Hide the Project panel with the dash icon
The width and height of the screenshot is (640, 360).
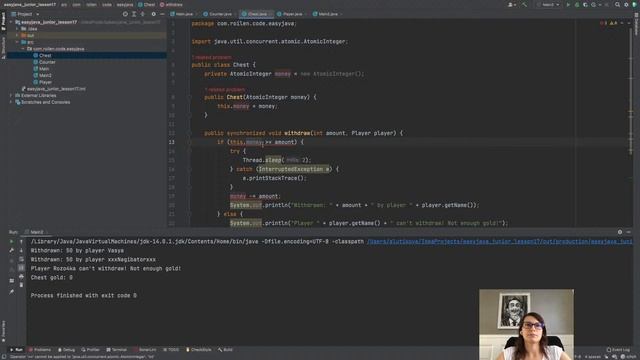point(162,14)
